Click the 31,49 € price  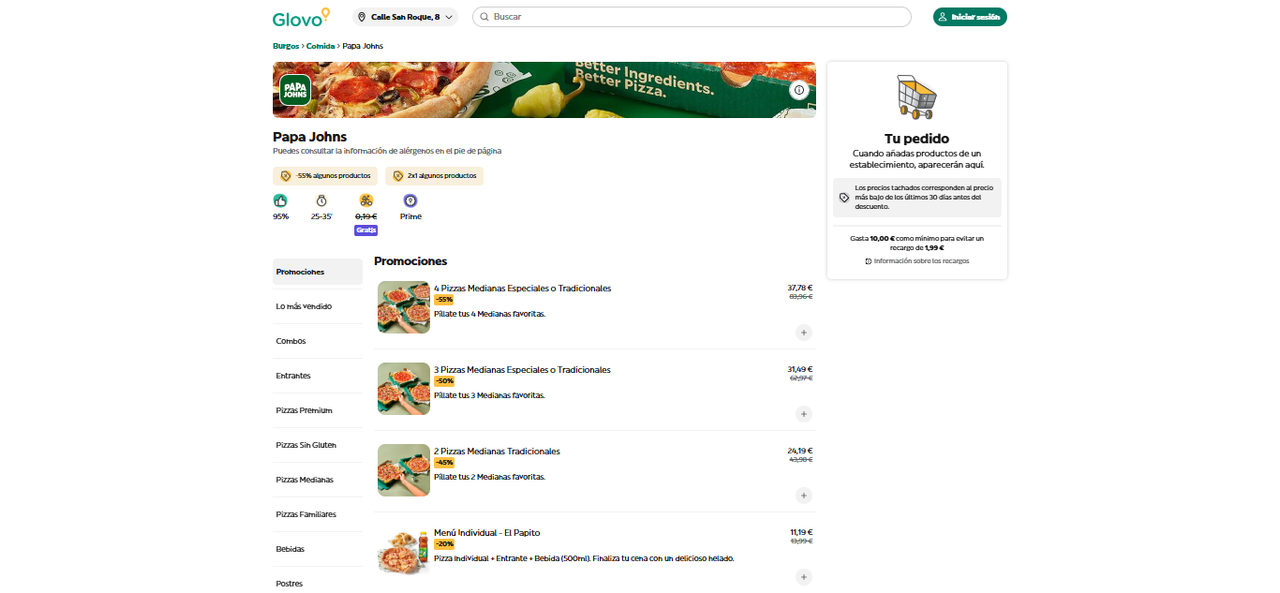coord(800,369)
